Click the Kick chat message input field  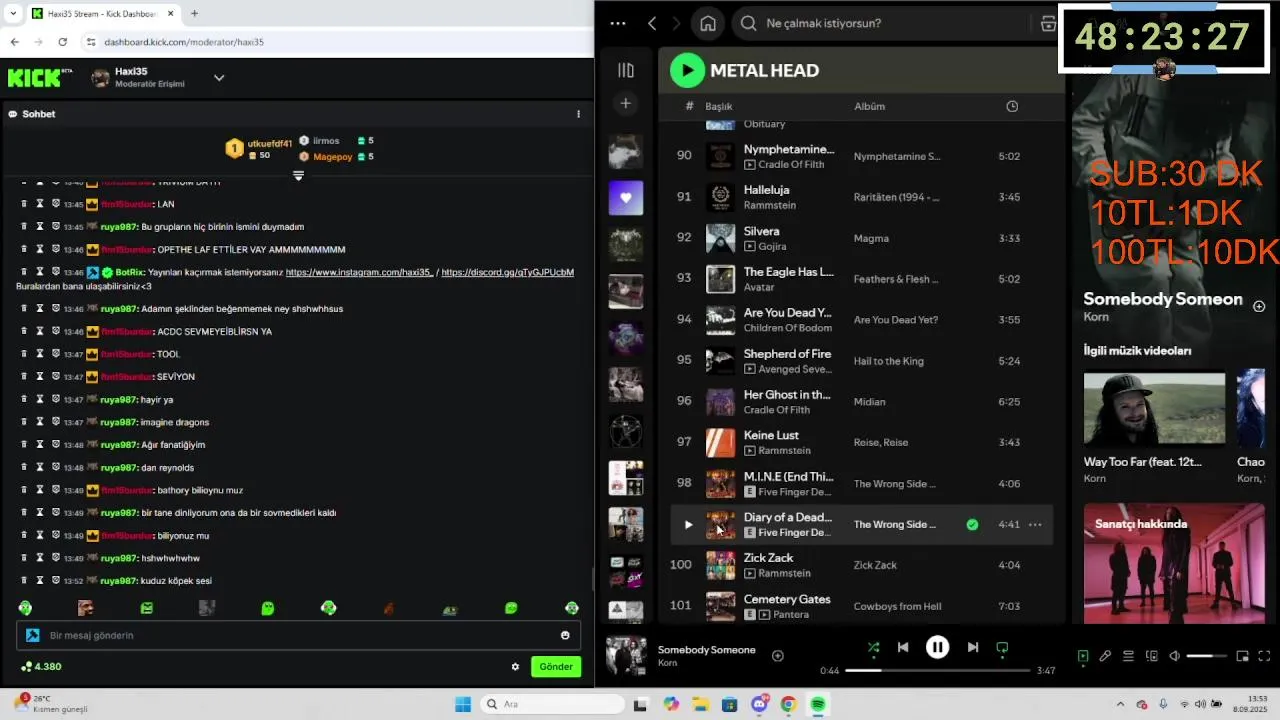click(x=296, y=635)
